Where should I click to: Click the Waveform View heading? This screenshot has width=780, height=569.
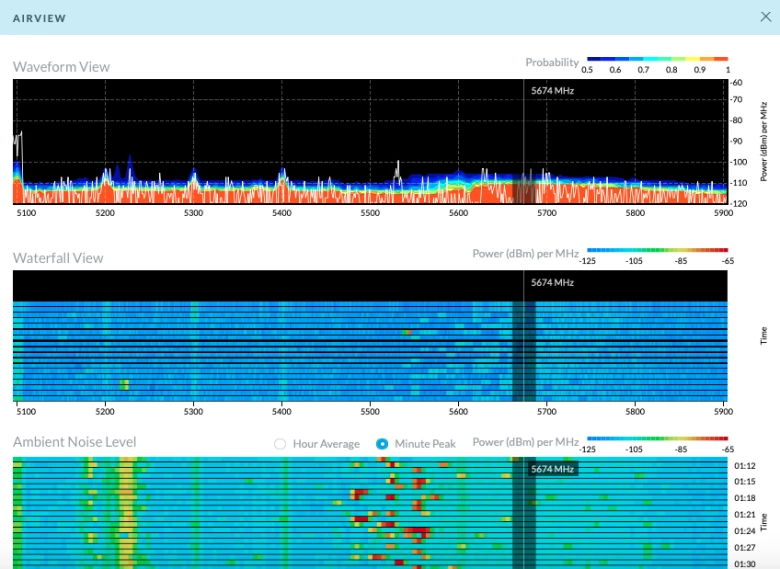(x=61, y=67)
